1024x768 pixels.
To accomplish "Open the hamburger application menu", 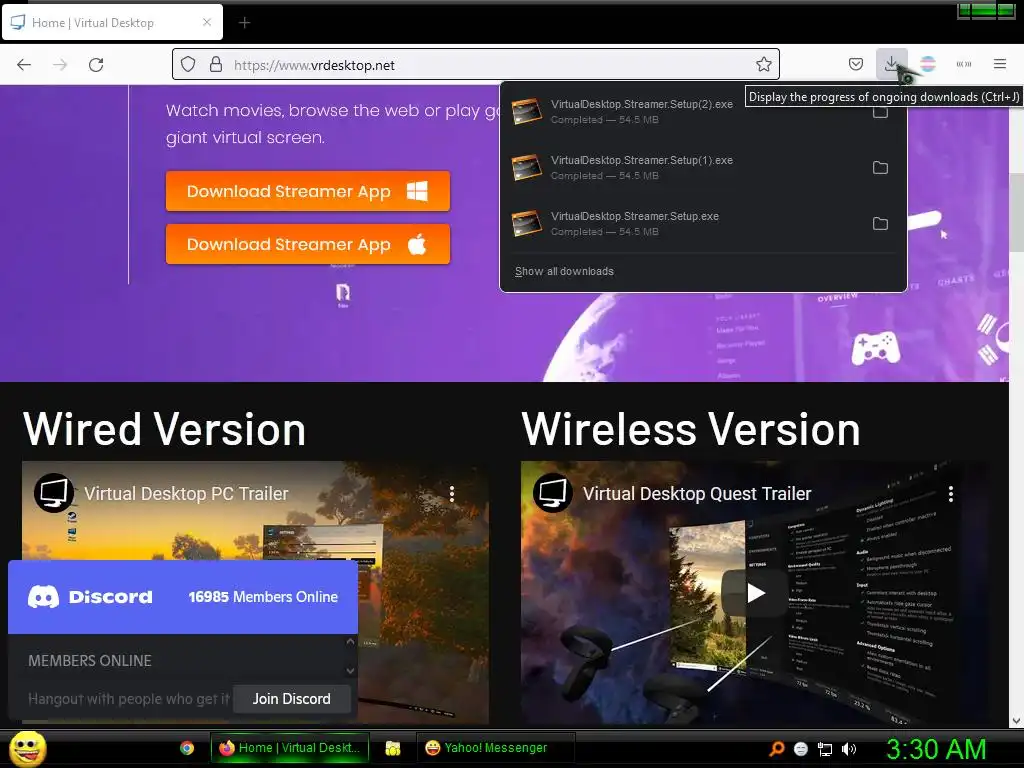I will (1000, 64).
